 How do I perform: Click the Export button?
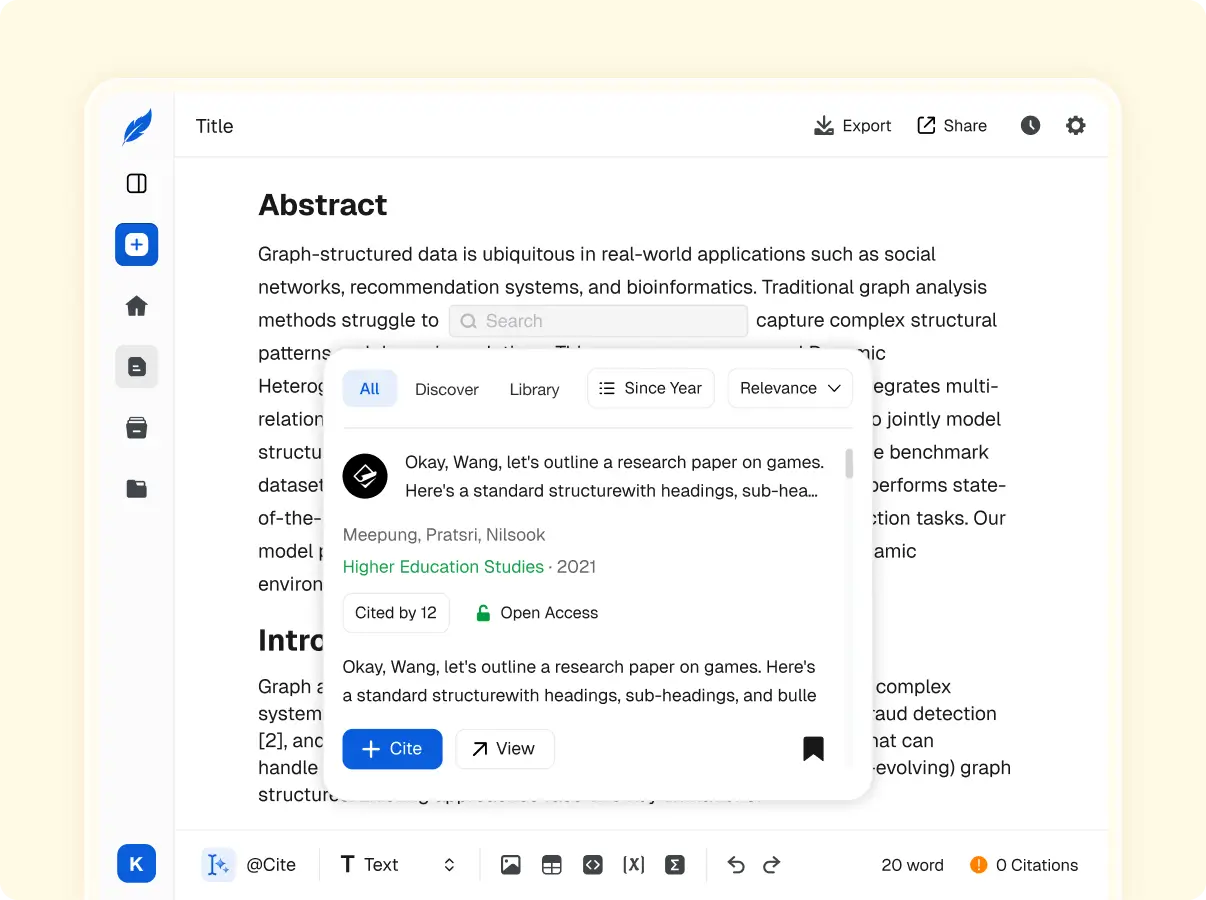click(852, 125)
